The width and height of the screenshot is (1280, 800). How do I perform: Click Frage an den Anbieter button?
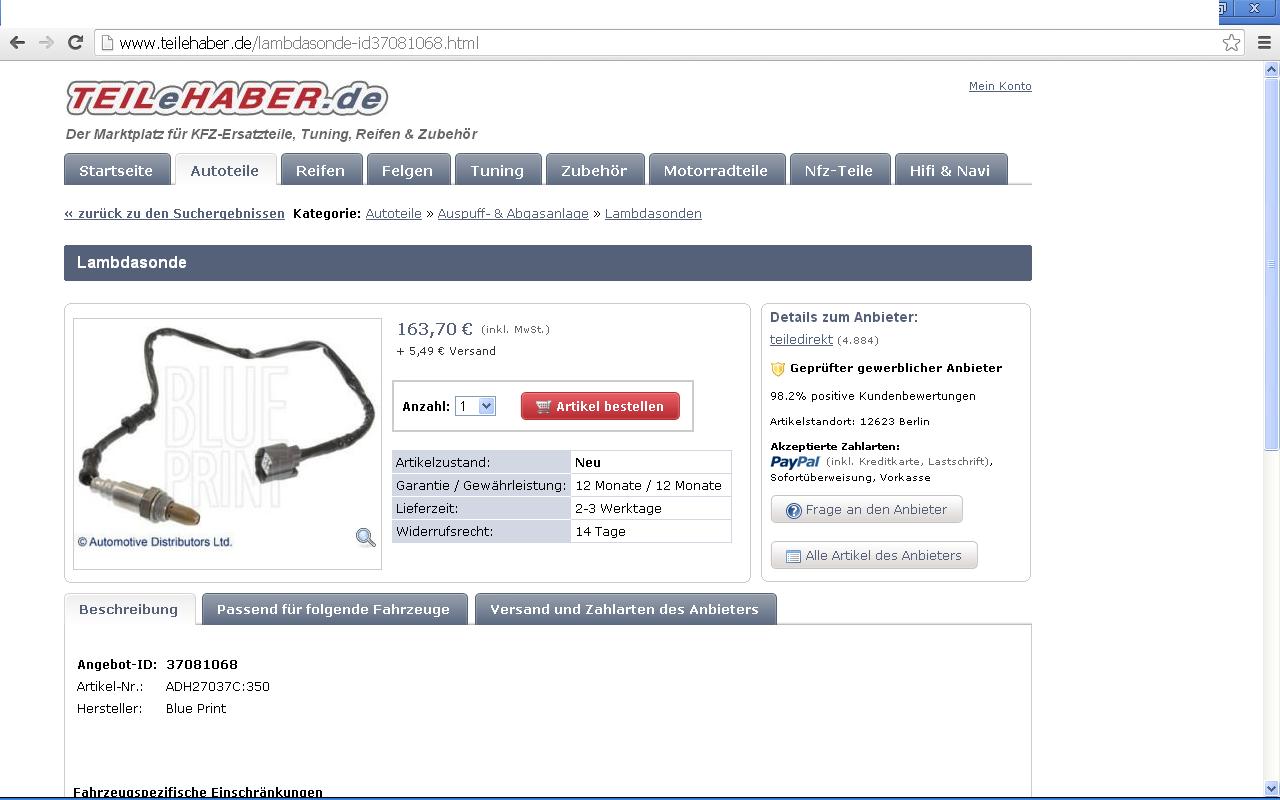pos(866,510)
